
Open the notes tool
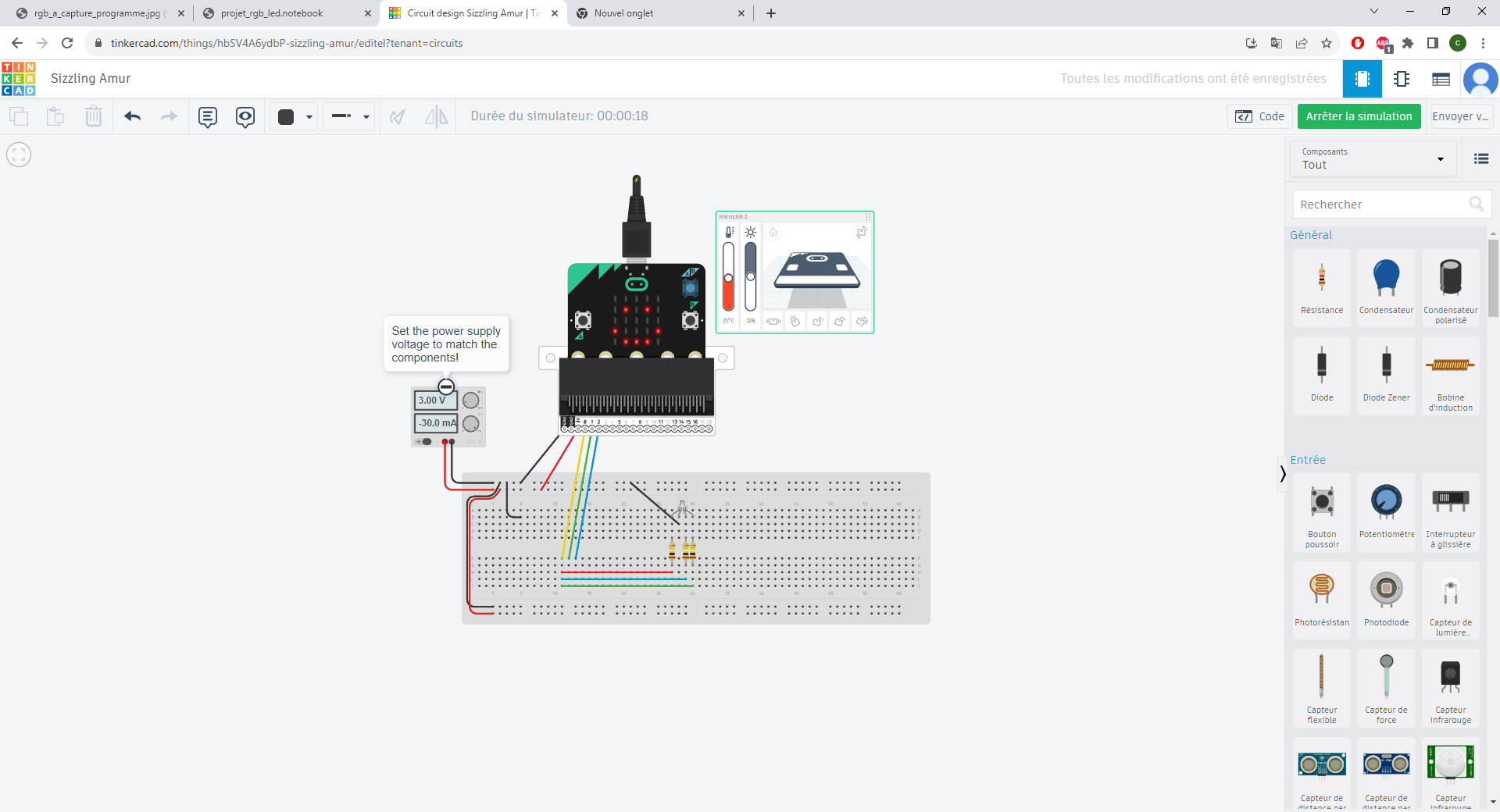(x=208, y=116)
